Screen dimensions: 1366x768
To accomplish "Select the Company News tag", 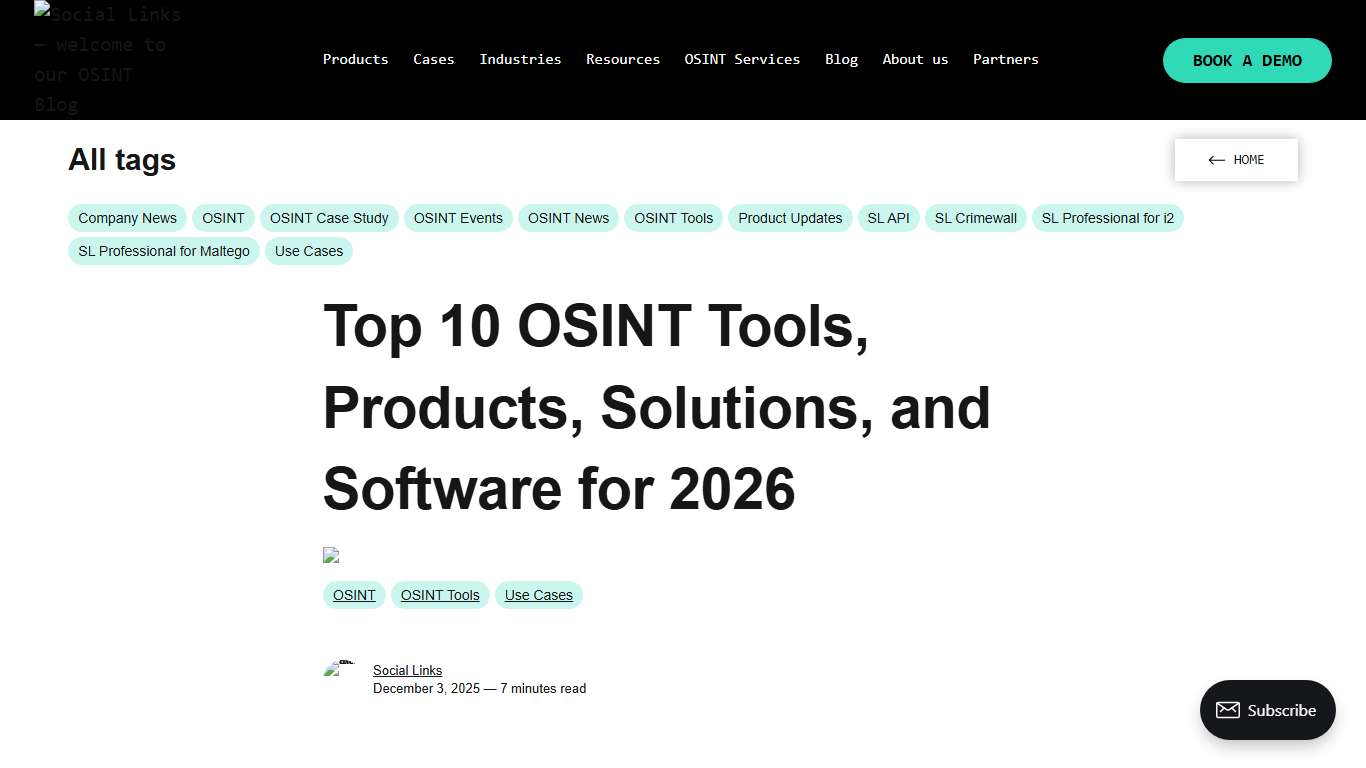I will (127, 218).
